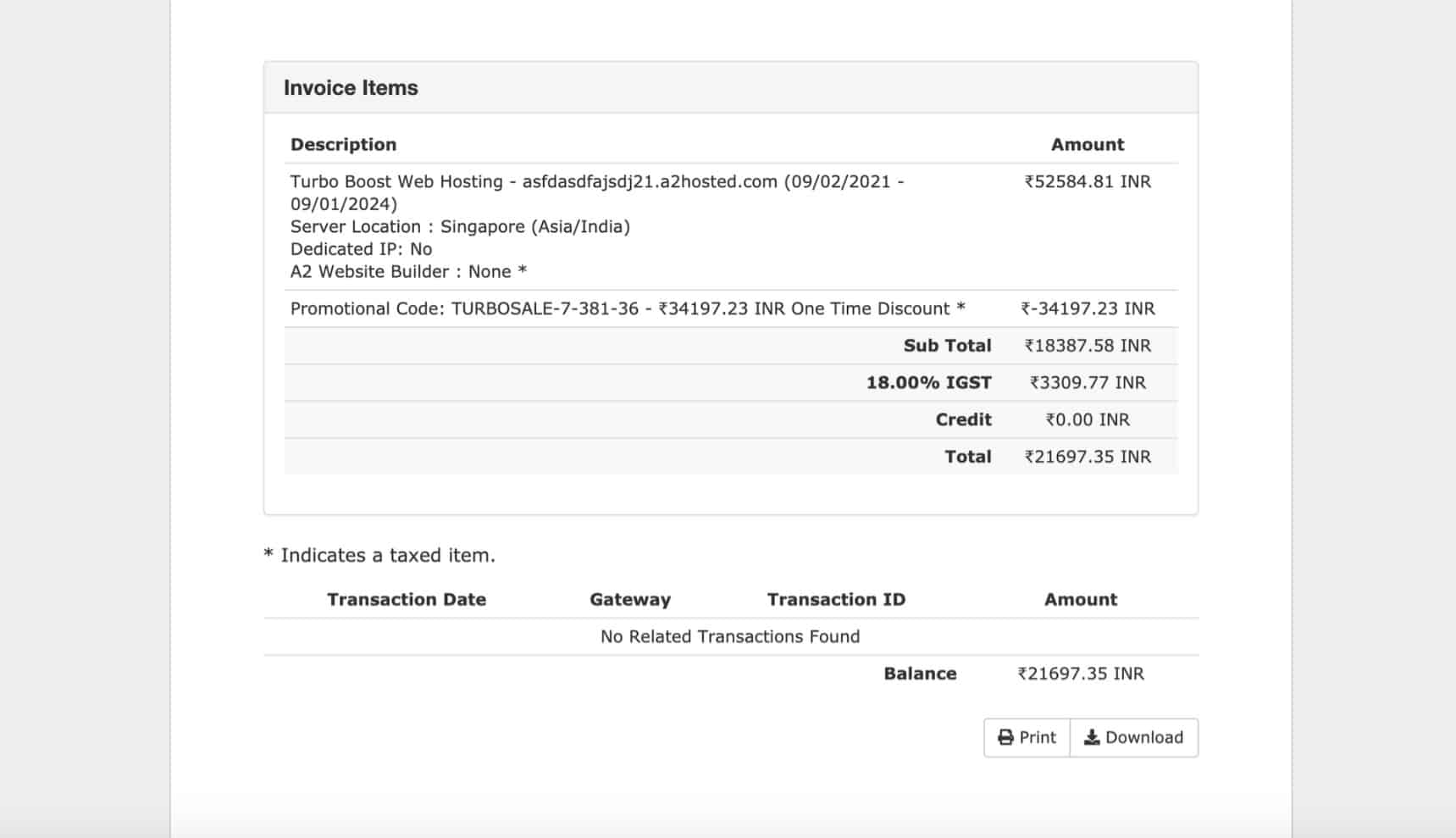The height and width of the screenshot is (838, 1456).
Task: Click the Transaction Date column header
Action: (407, 599)
